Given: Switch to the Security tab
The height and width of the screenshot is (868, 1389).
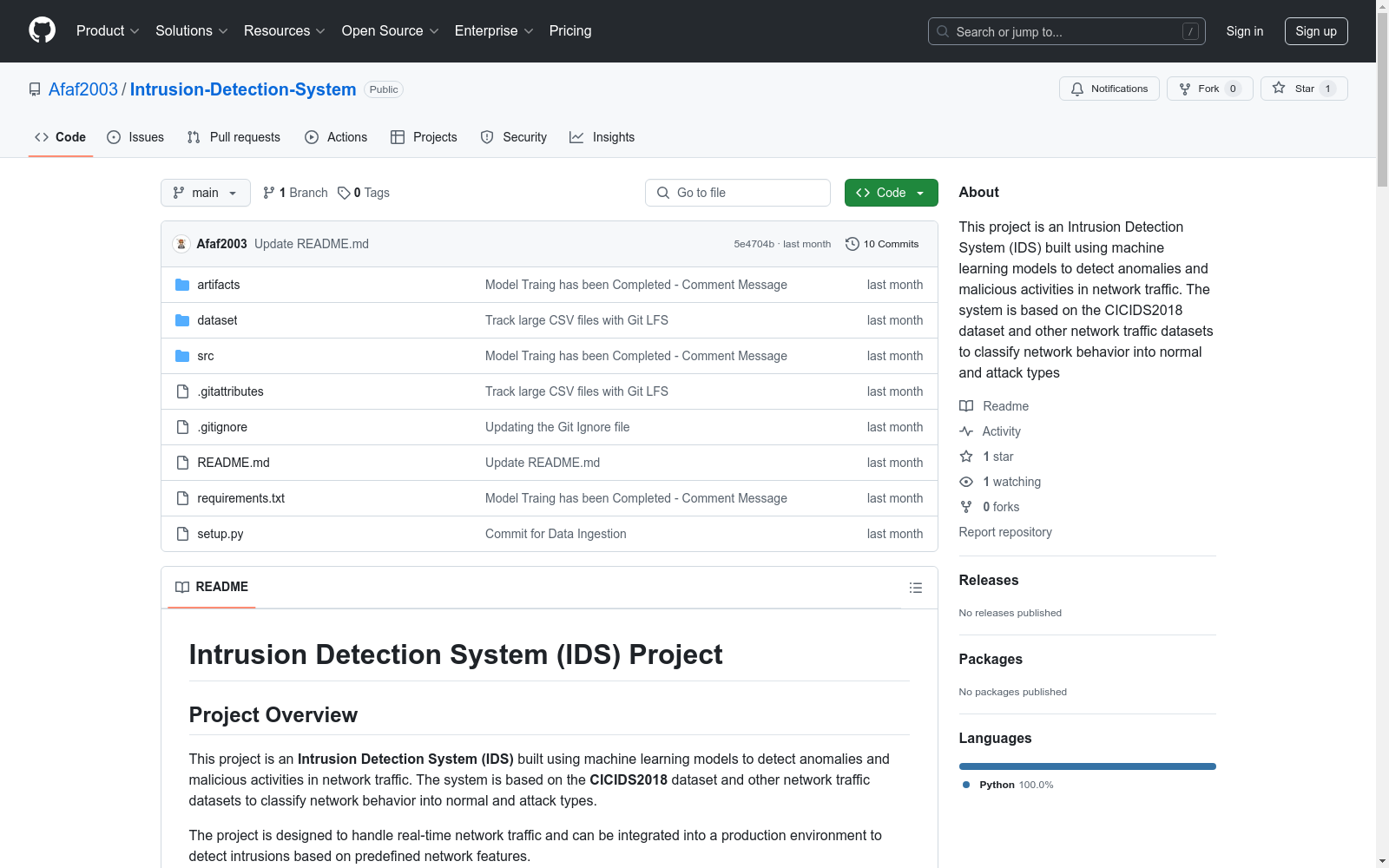Looking at the screenshot, I should click(514, 137).
